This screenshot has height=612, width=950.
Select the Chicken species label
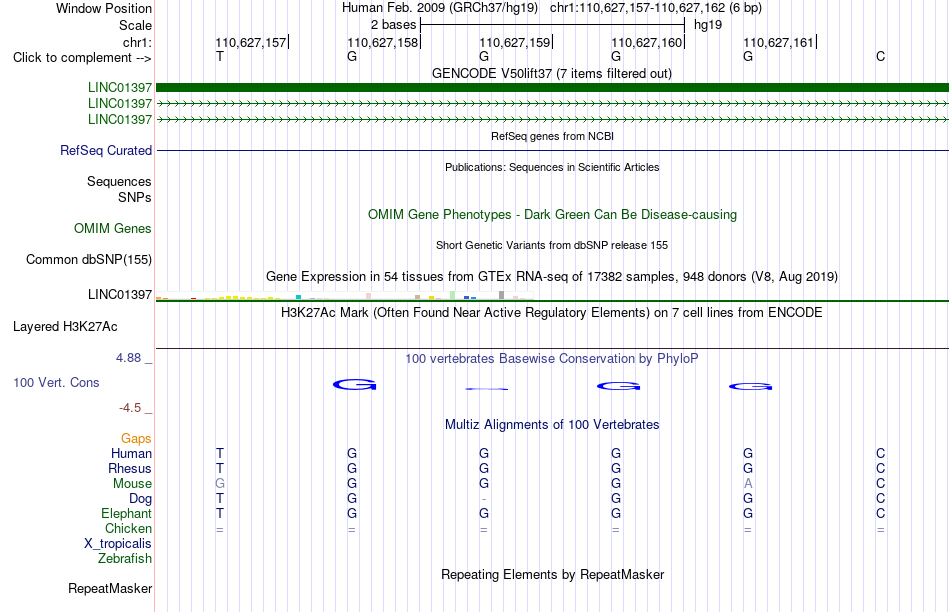click(x=128, y=528)
